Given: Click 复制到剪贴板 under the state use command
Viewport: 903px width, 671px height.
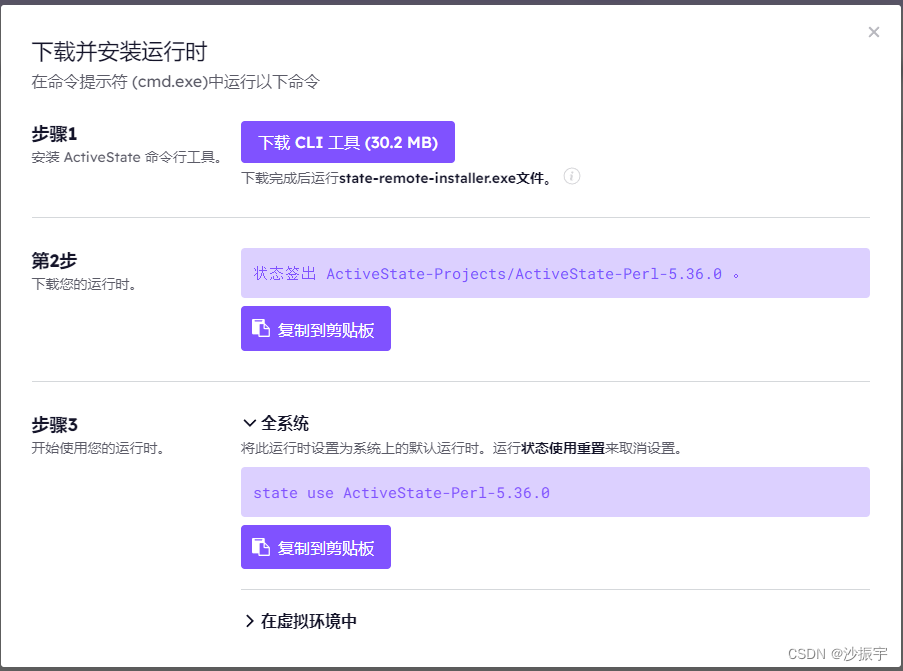Looking at the screenshot, I should (x=316, y=547).
